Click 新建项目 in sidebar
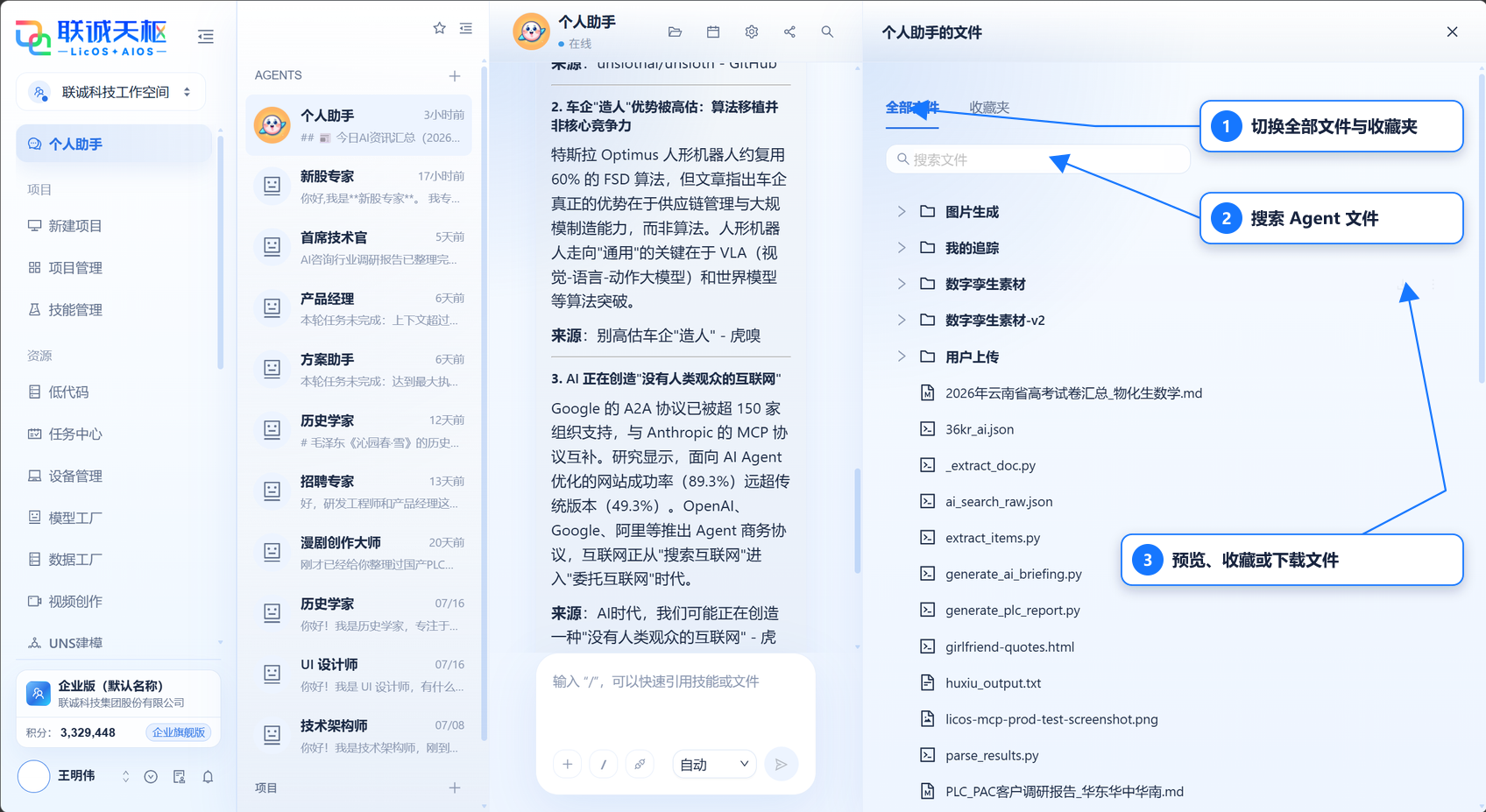Image resolution: width=1486 pixels, height=812 pixels. (75, 226)
